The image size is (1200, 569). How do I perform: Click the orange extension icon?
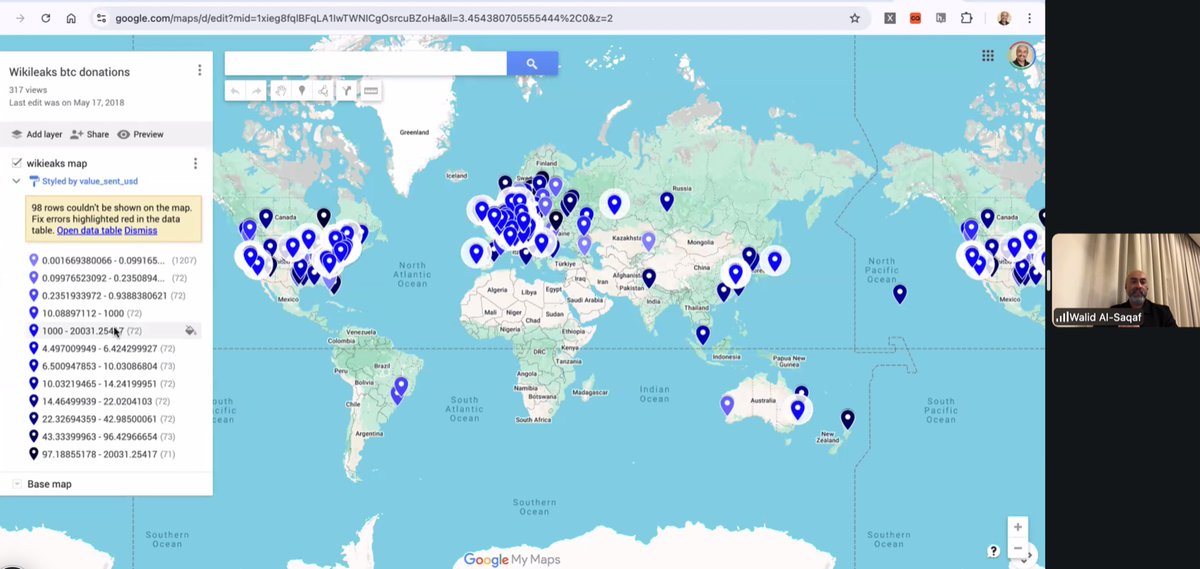click(915, 18)
